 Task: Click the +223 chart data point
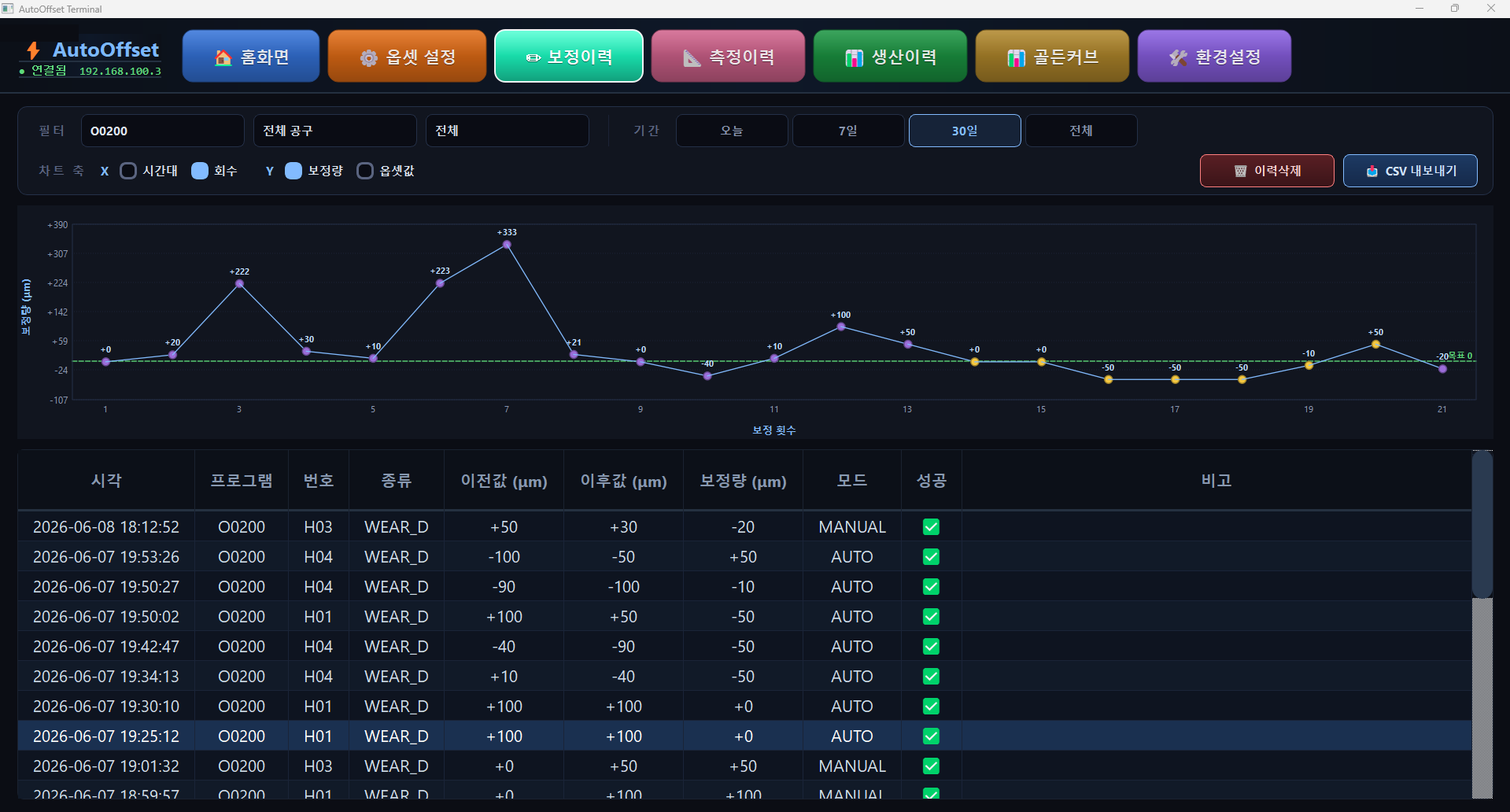click(x=440, y=283)
